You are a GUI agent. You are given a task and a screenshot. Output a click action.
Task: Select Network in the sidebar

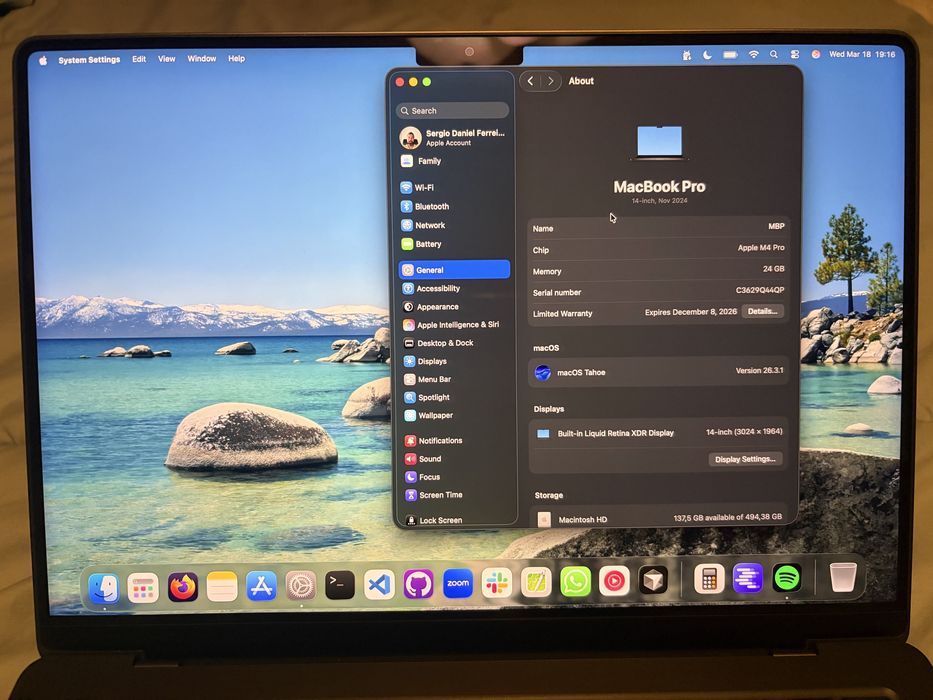[x=453, y=225]
